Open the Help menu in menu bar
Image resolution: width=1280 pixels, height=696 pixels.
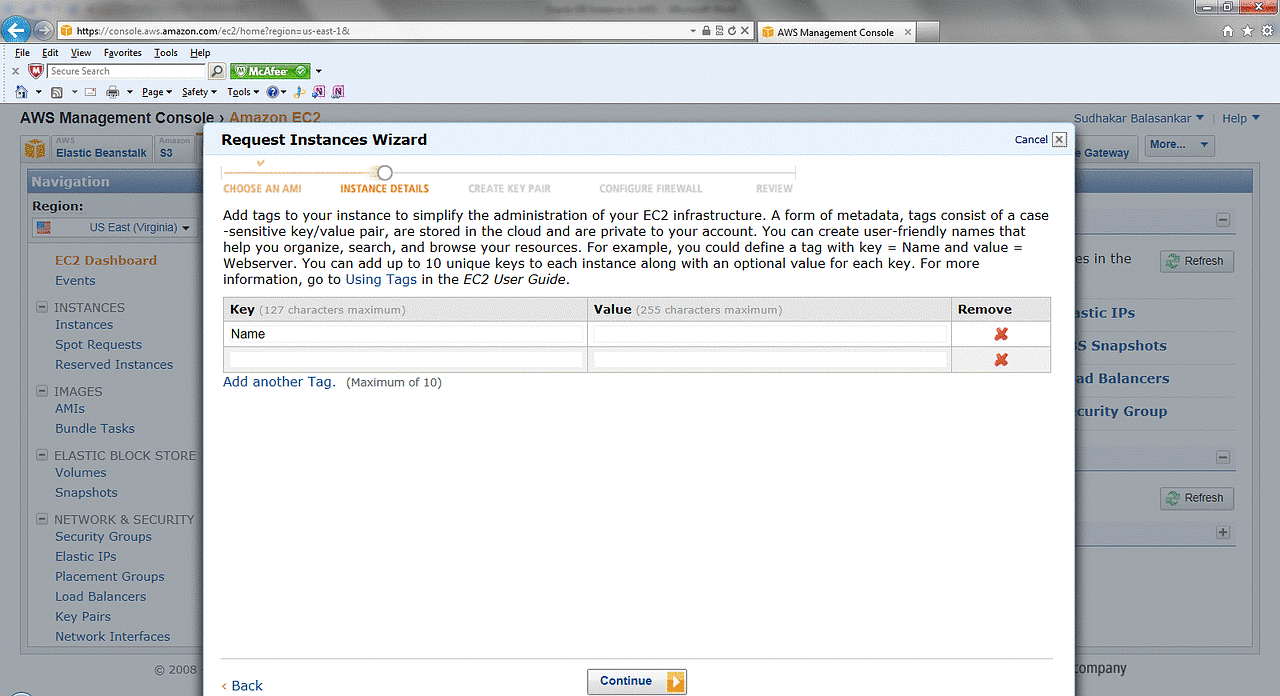click(x=200, y=53)
